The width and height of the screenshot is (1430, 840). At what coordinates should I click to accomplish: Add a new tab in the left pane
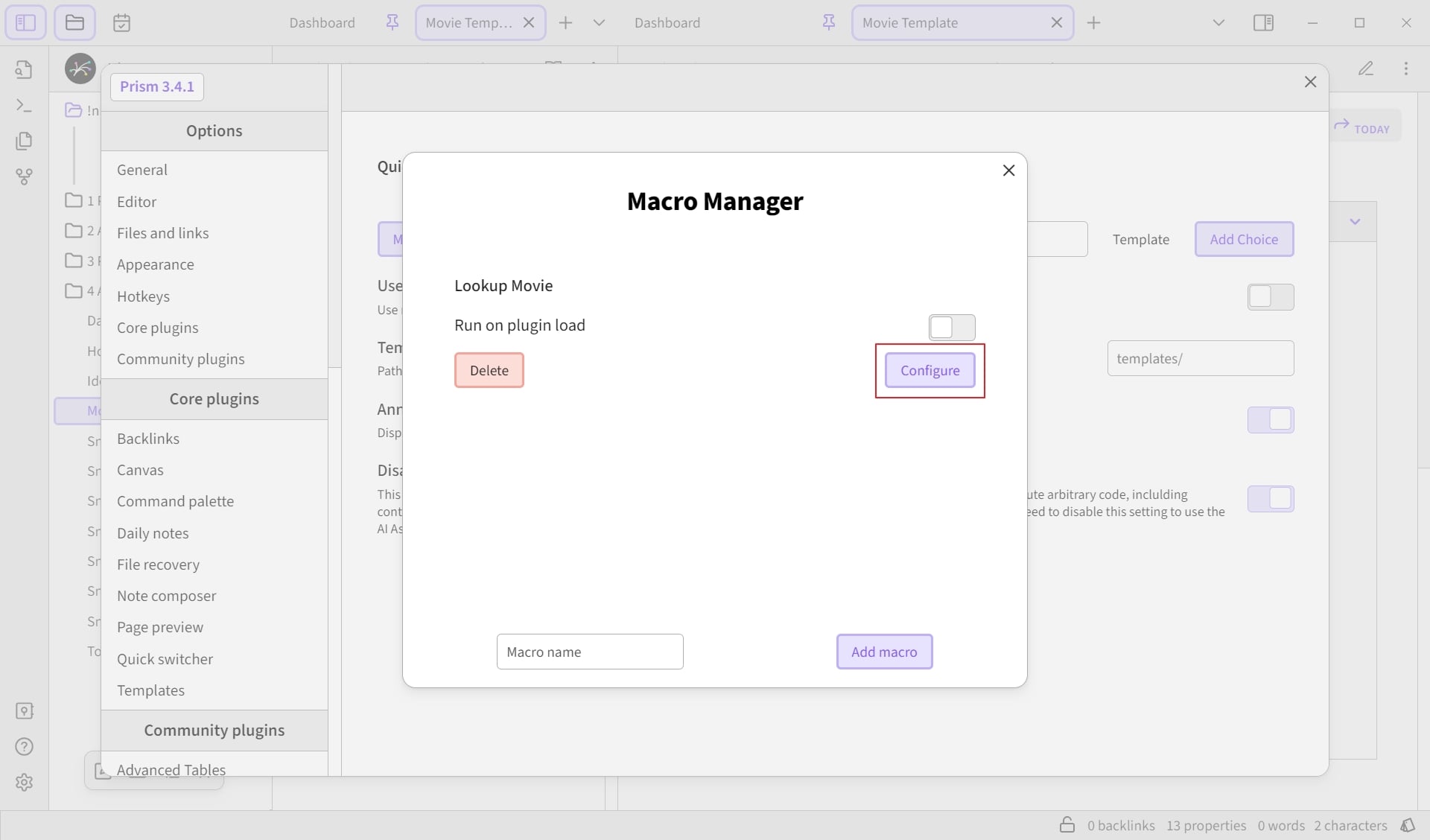[x=565, y=22]
